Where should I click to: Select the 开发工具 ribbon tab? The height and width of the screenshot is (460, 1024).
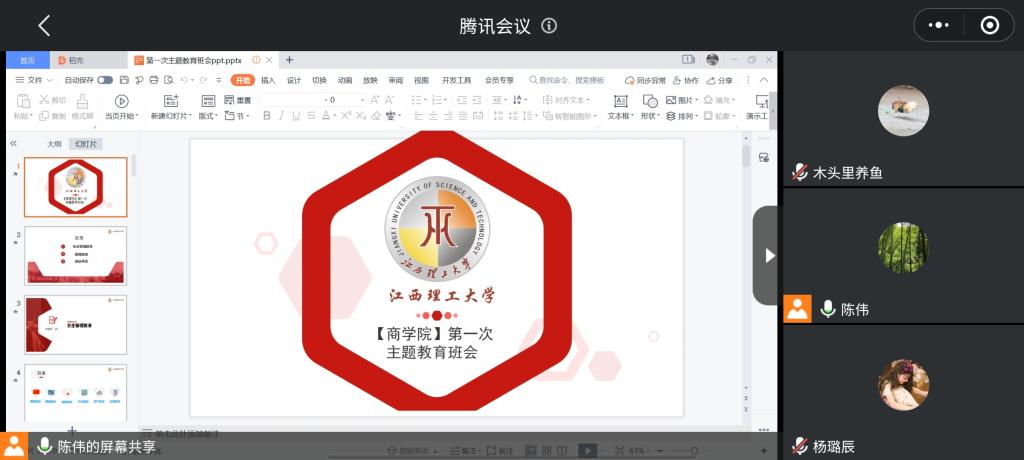pos(456,80)
